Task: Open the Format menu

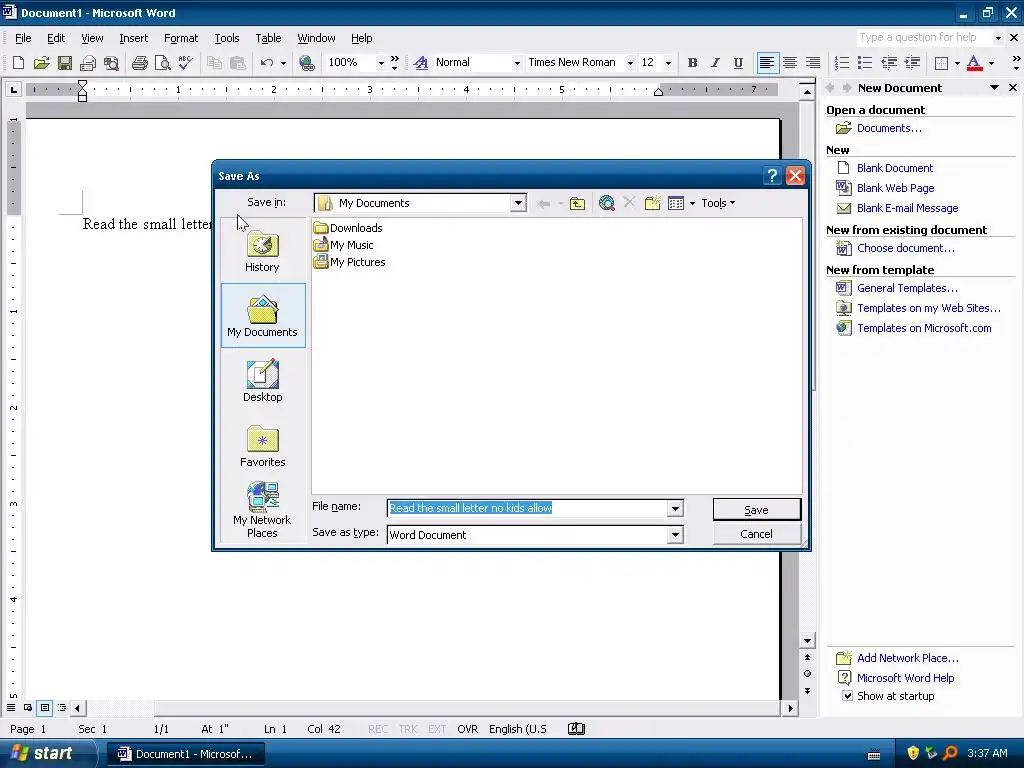Action: (x=181, y=38)
